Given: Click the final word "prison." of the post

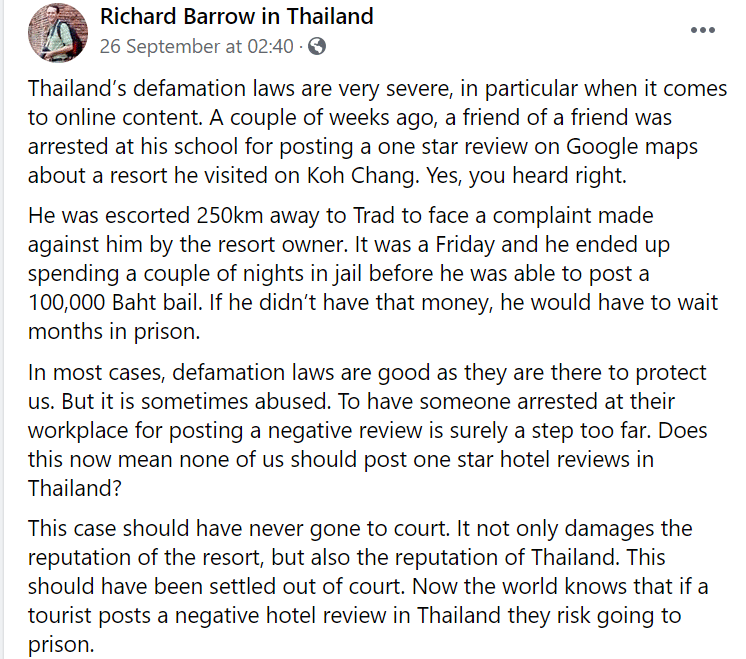Looking at the screenshot, I should (x=61, y=645).
